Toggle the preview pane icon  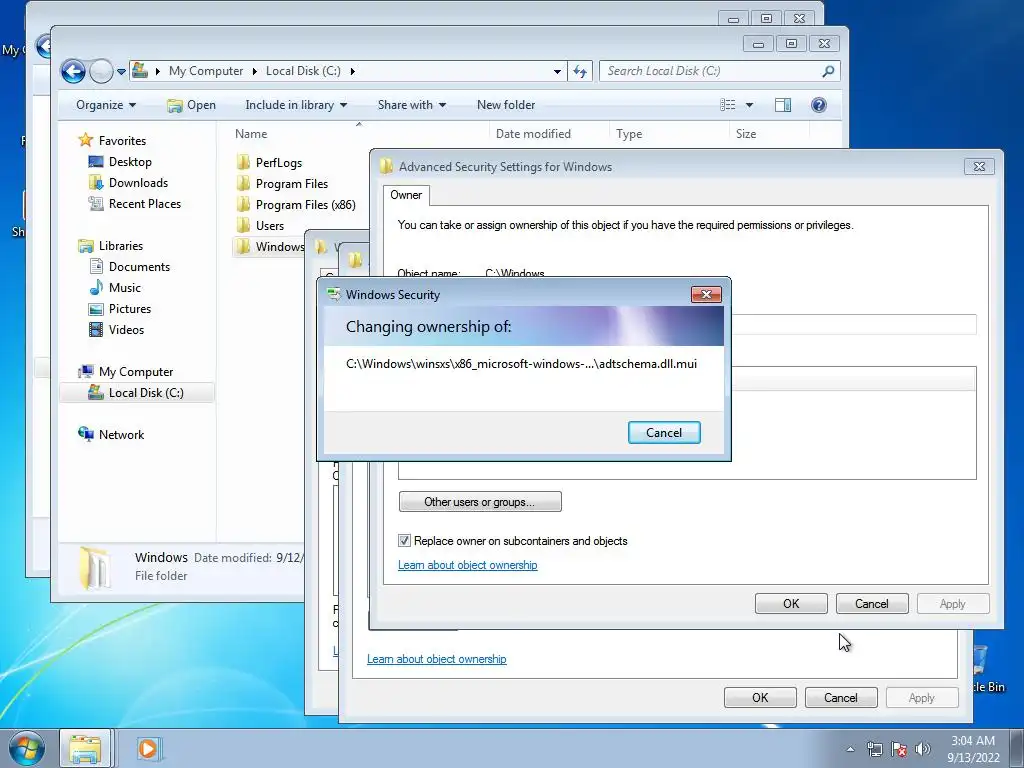tap(782, 105)
